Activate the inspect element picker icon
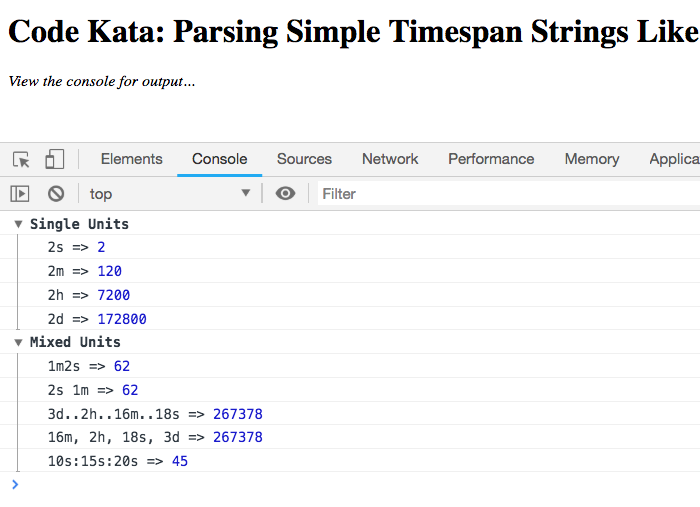 point(21,159)
